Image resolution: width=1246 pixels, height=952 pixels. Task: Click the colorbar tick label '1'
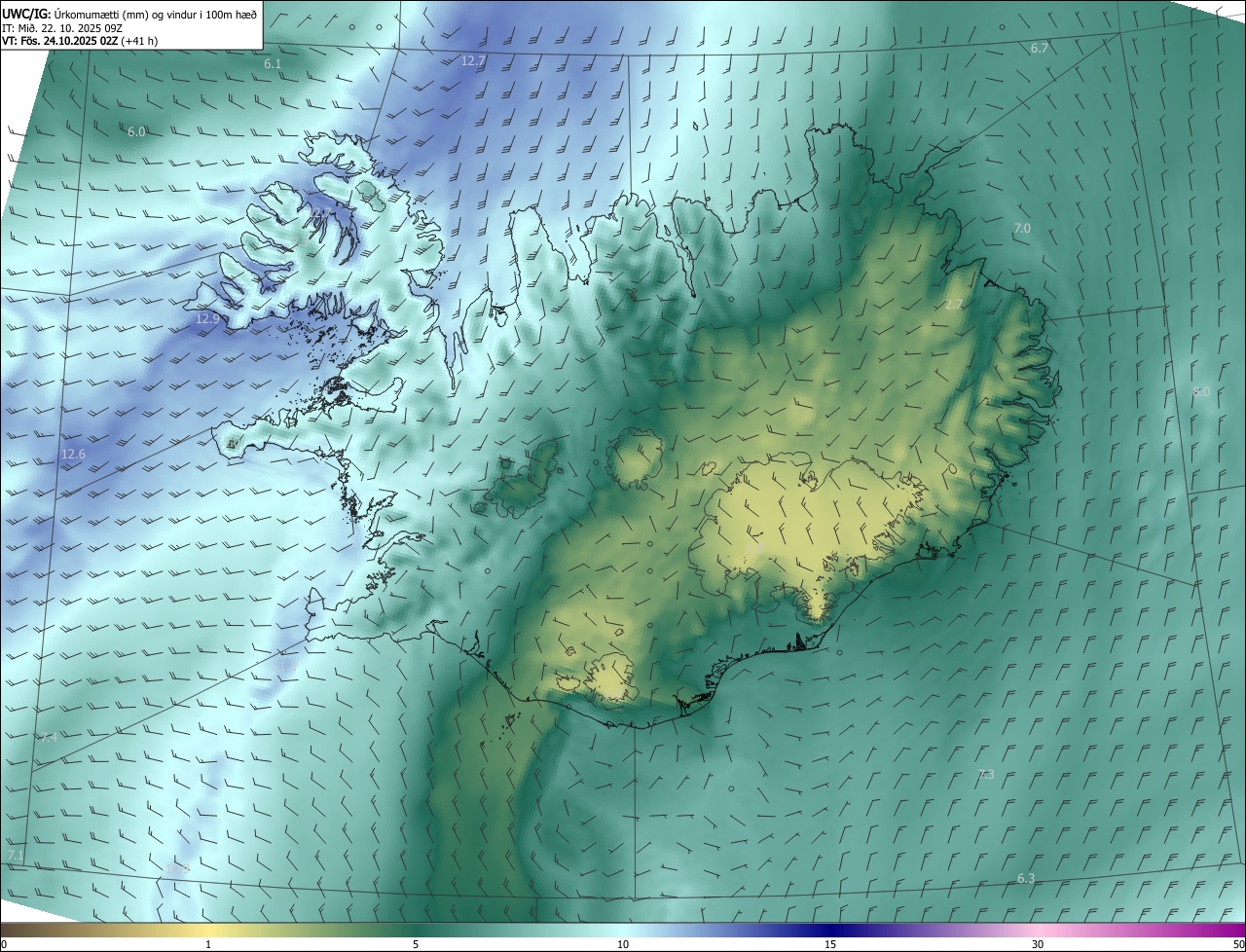pyautogui.click(x=208, y=944)
